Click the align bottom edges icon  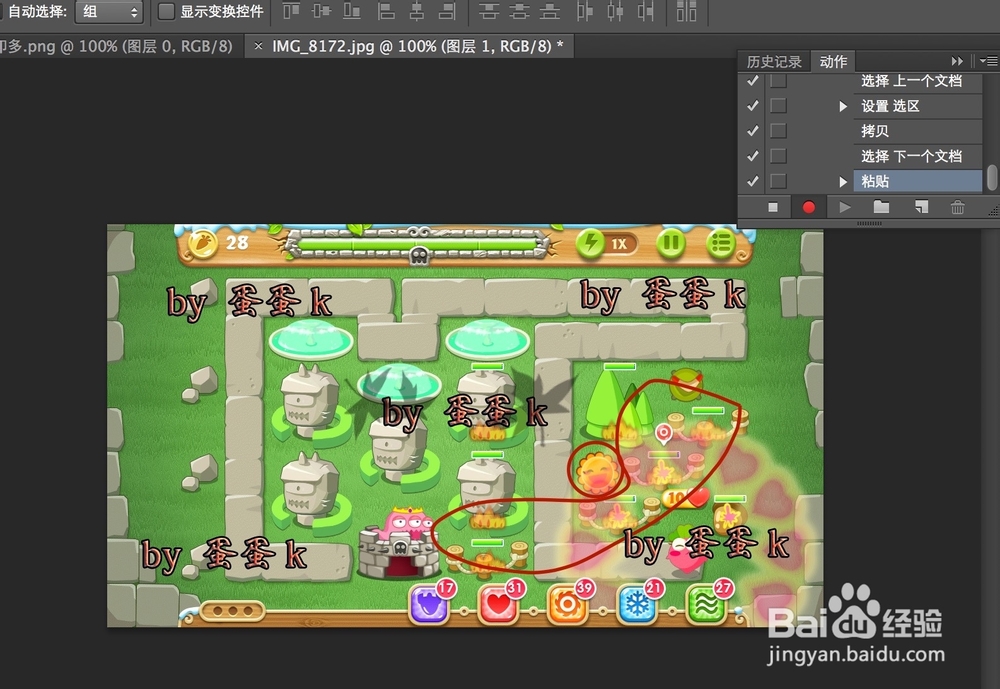[351, 11]
